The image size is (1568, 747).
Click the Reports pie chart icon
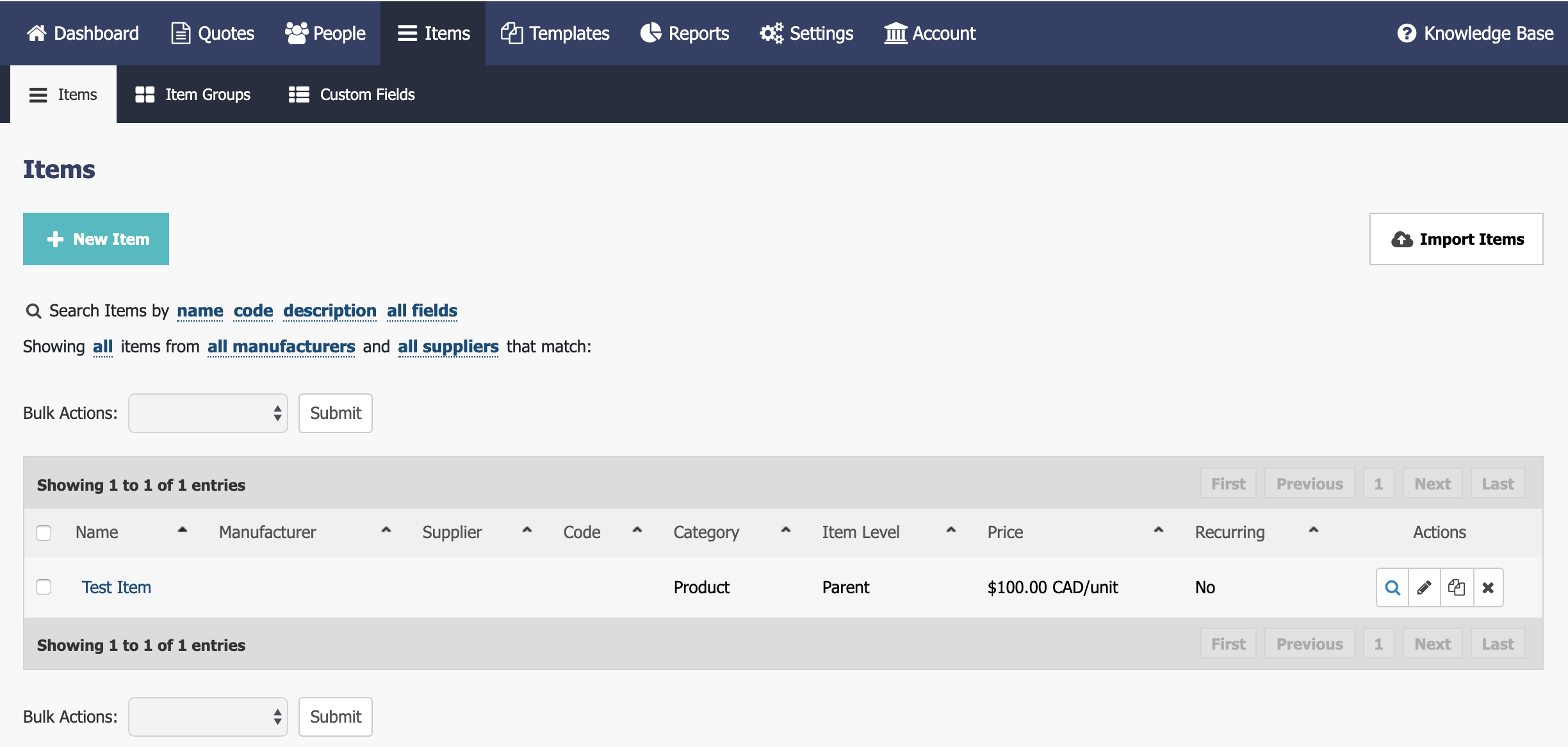click(651, 33)
